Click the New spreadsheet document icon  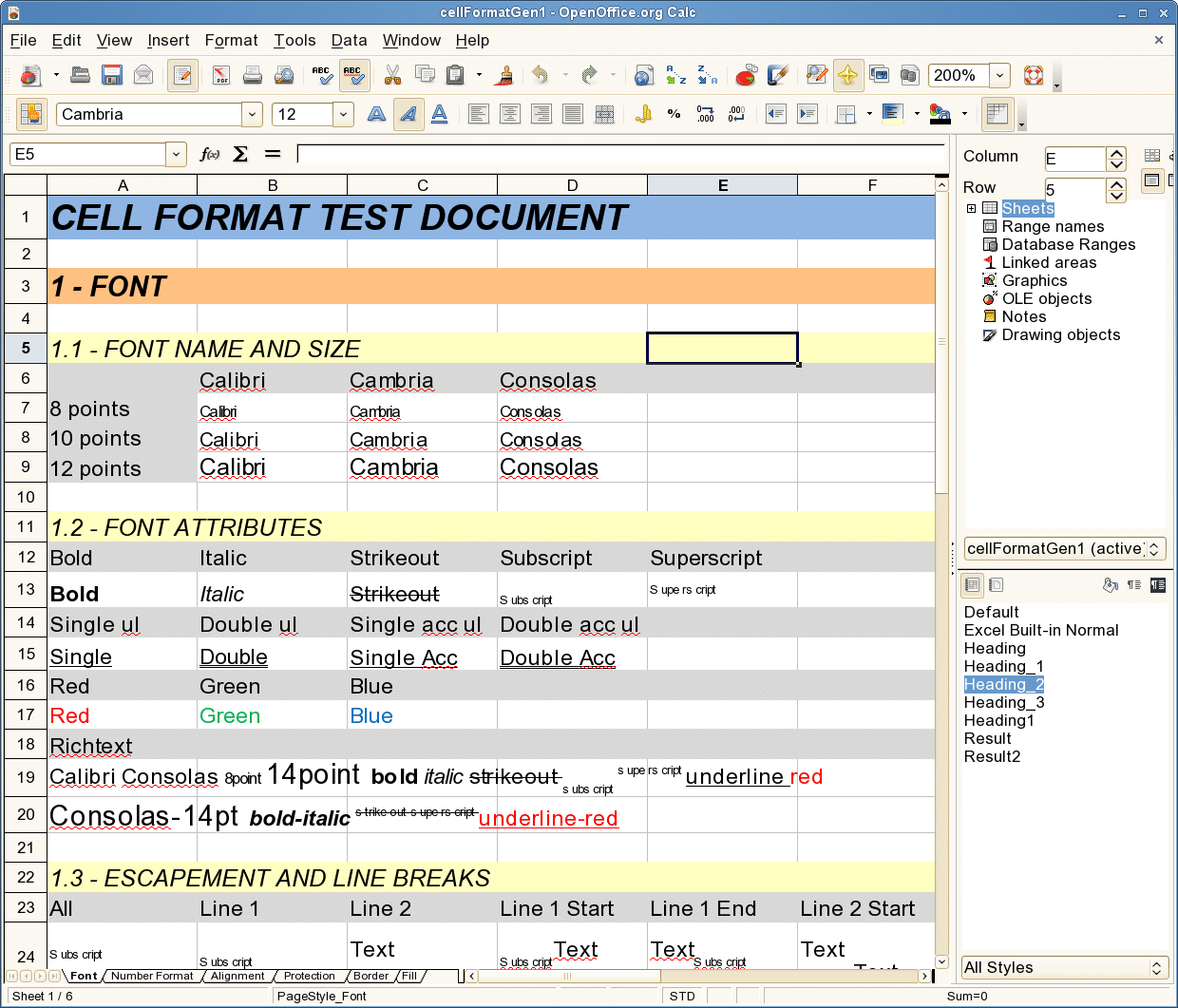coord(30,75)
